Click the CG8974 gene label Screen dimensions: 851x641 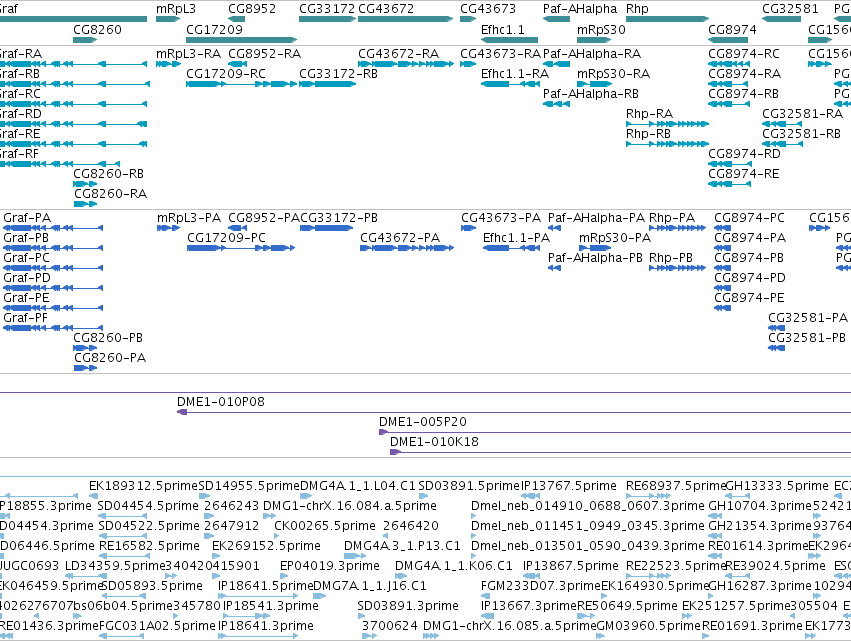tap(732, 29)
